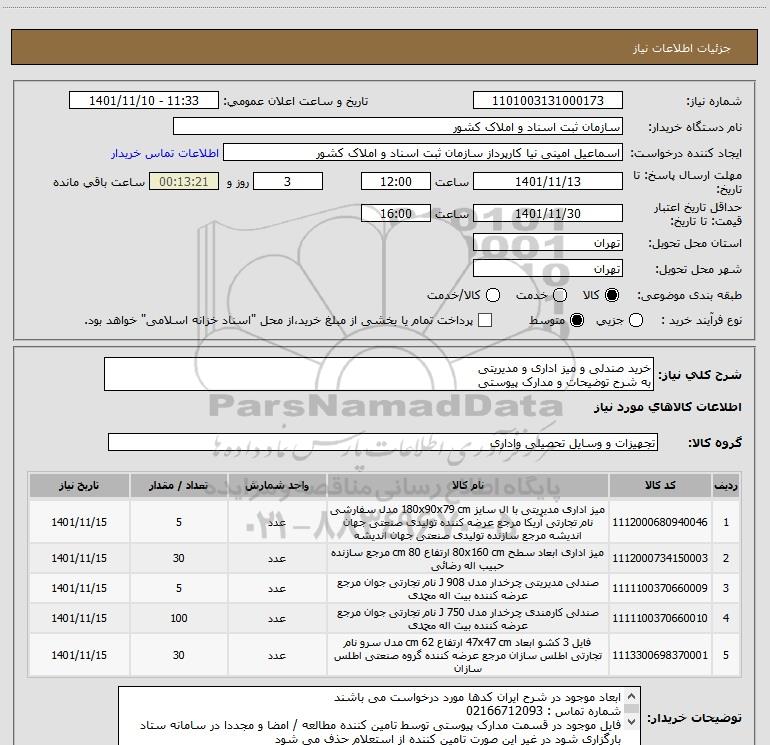Viewport: 770px width, 745px height.
Task: Click the گروه کالا field
Action: pyautogui.click(x=383, y=442)
